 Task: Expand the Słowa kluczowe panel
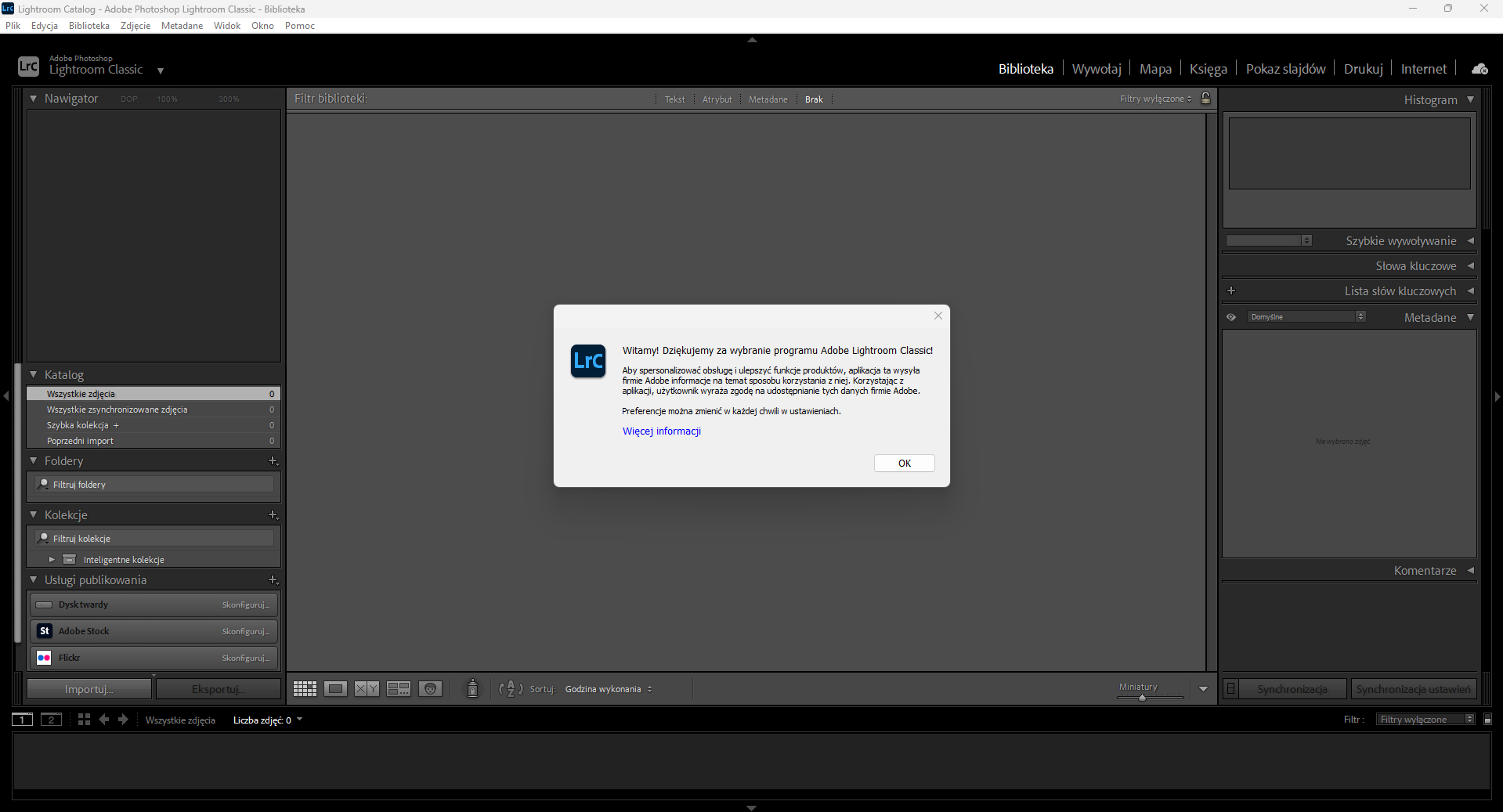[x=1471, y=266]
